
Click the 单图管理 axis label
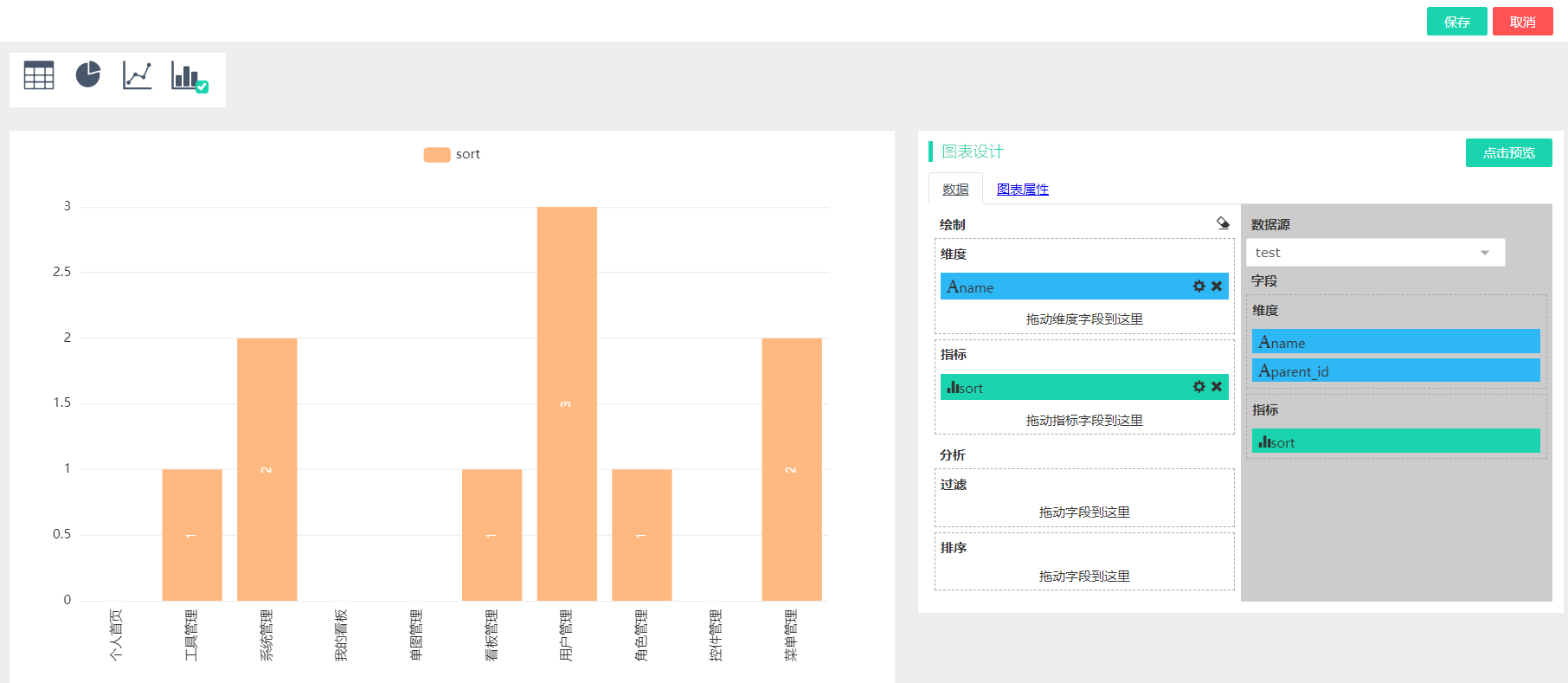(416, 635)
